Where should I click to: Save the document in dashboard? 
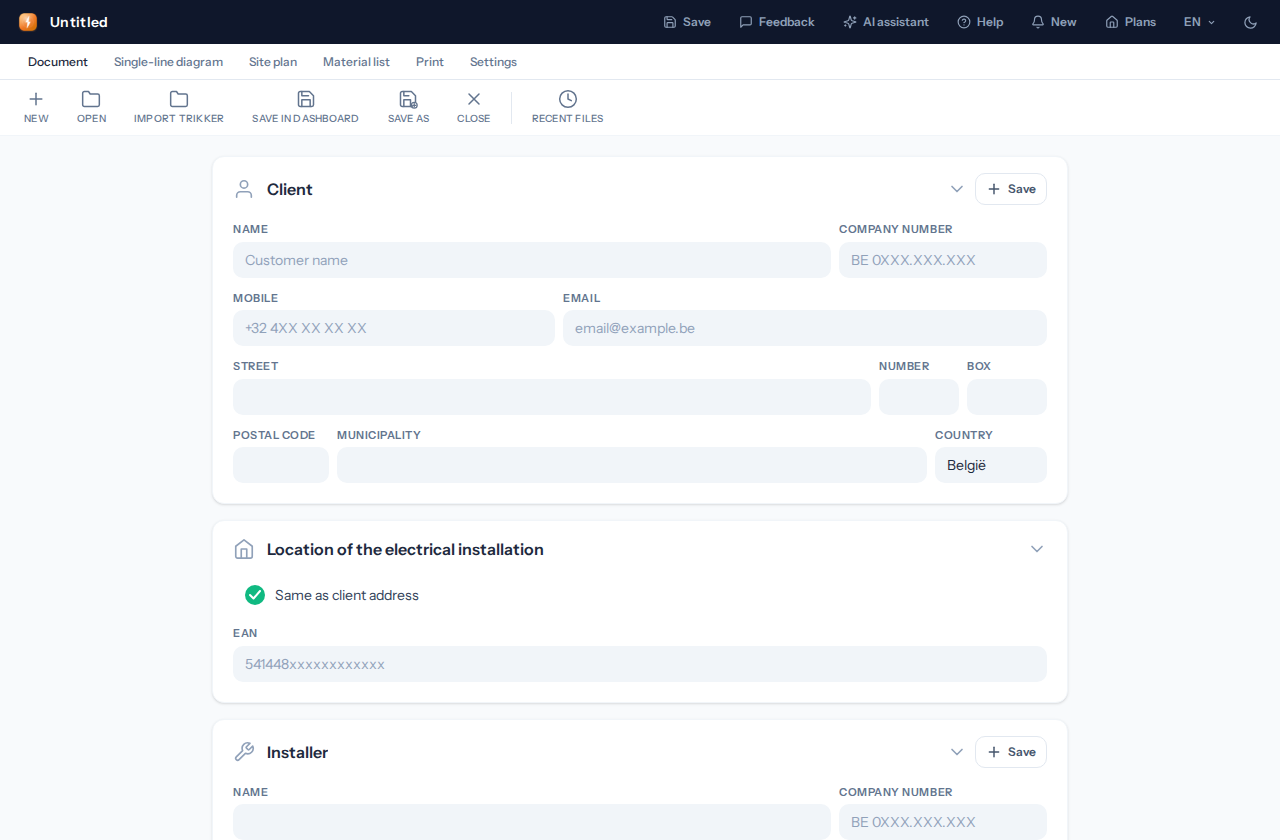pyautogui.click(x=305, y=106)
